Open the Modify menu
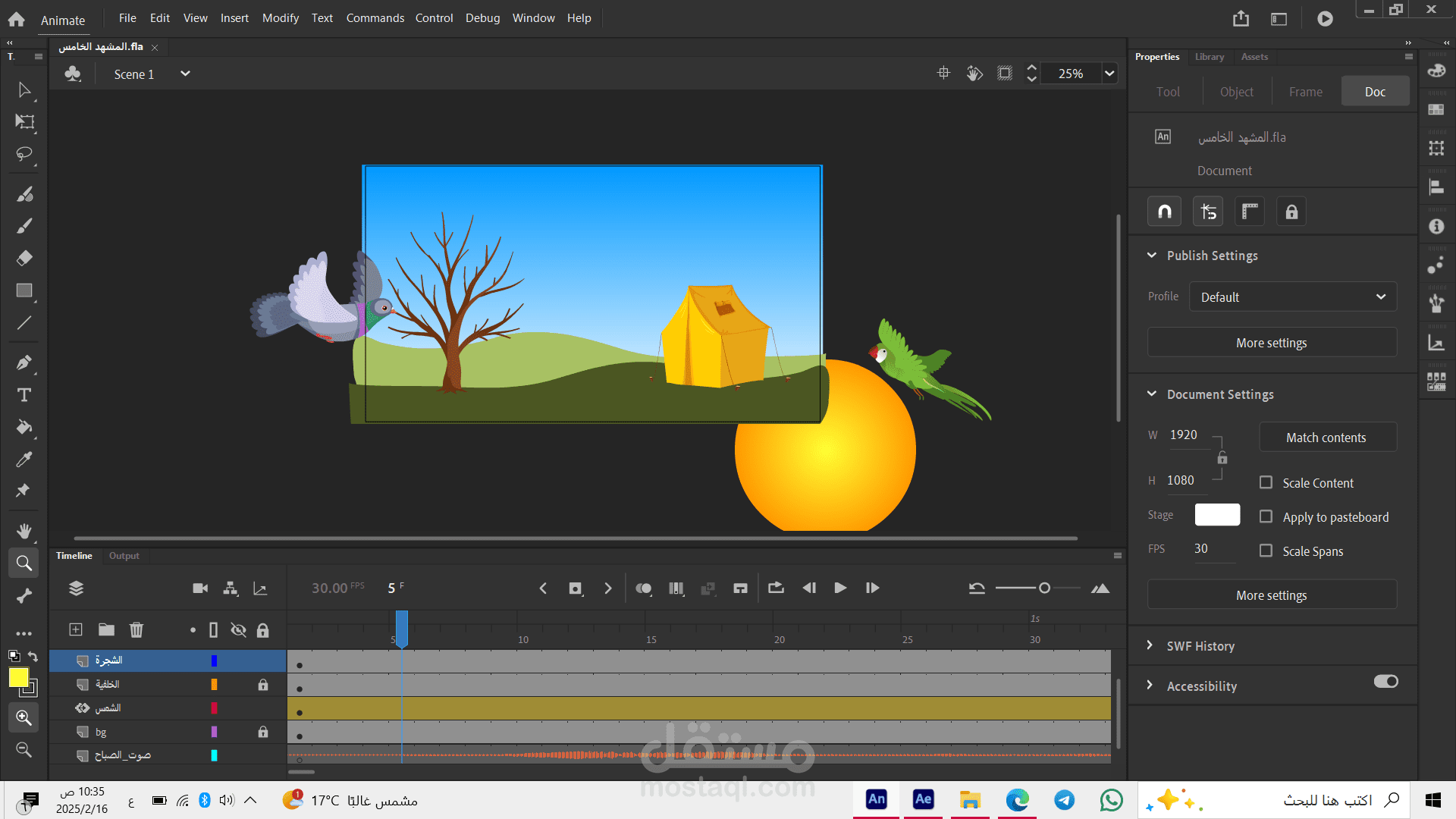 (280, 17)
